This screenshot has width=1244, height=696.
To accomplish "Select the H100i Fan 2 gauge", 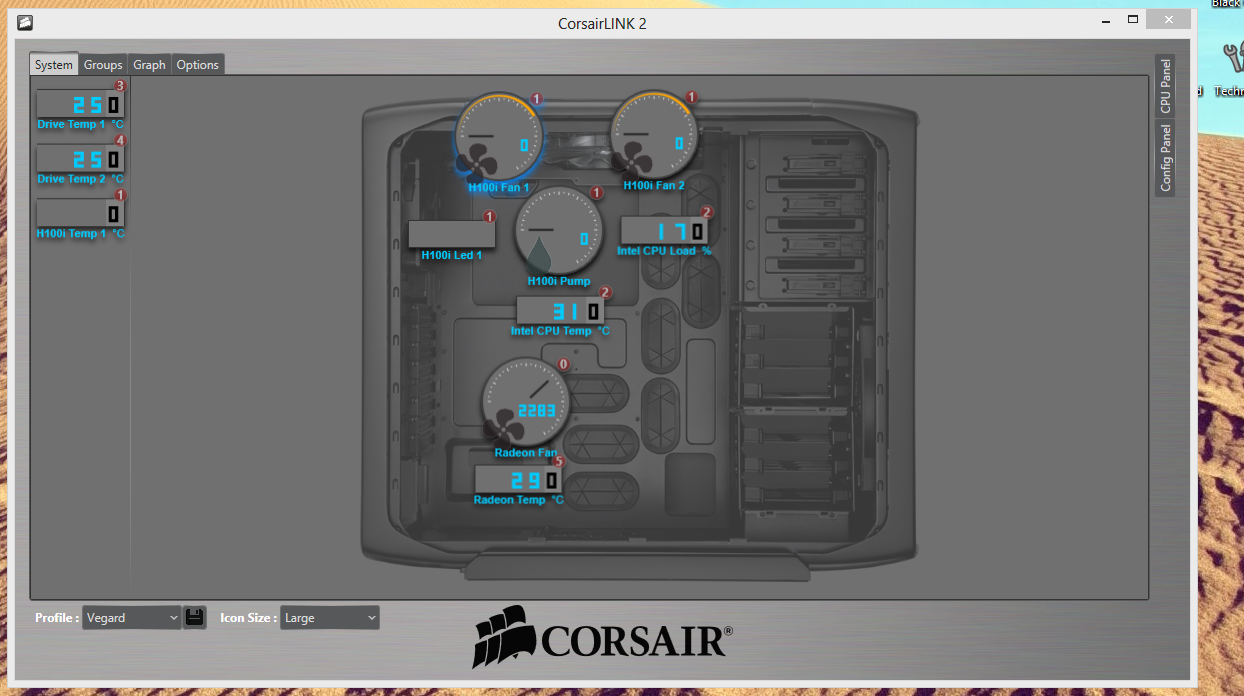I will point(654,136).
